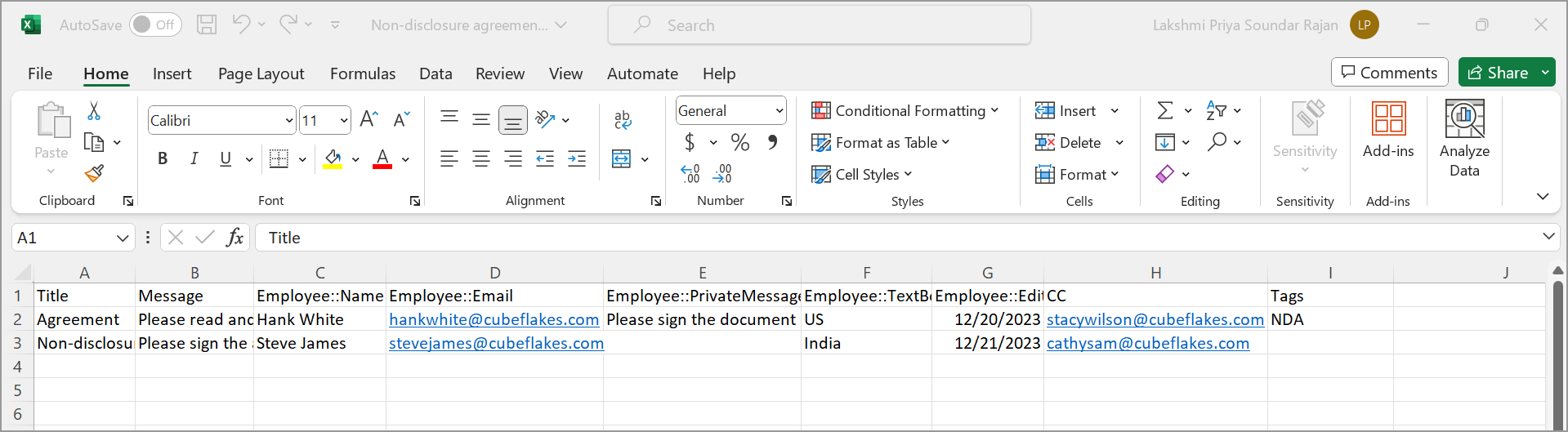
Task: Open the stevejames@cubeflakes.com link
Action: point(496,343)
